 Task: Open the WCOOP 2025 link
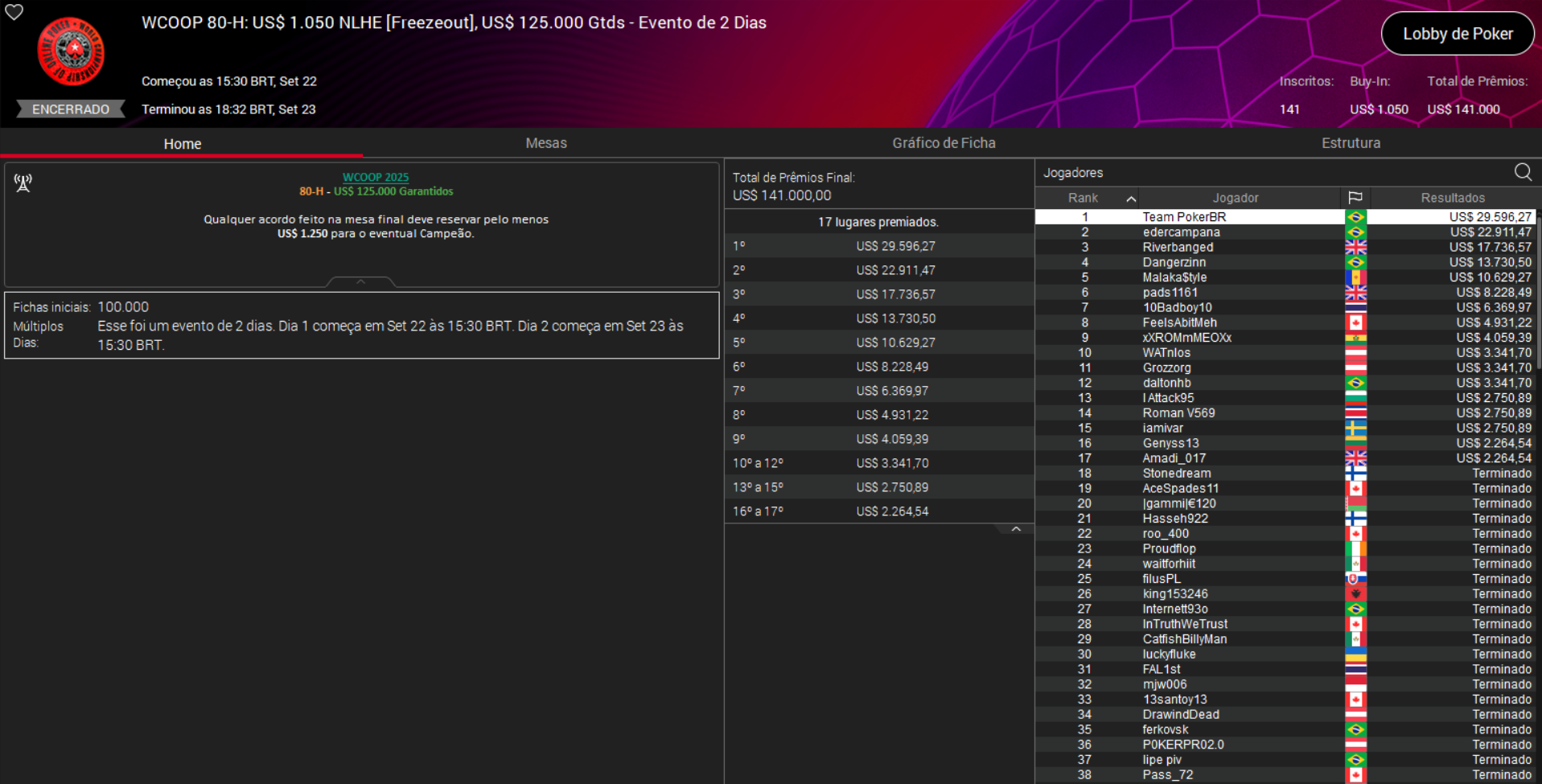(376, 177)
